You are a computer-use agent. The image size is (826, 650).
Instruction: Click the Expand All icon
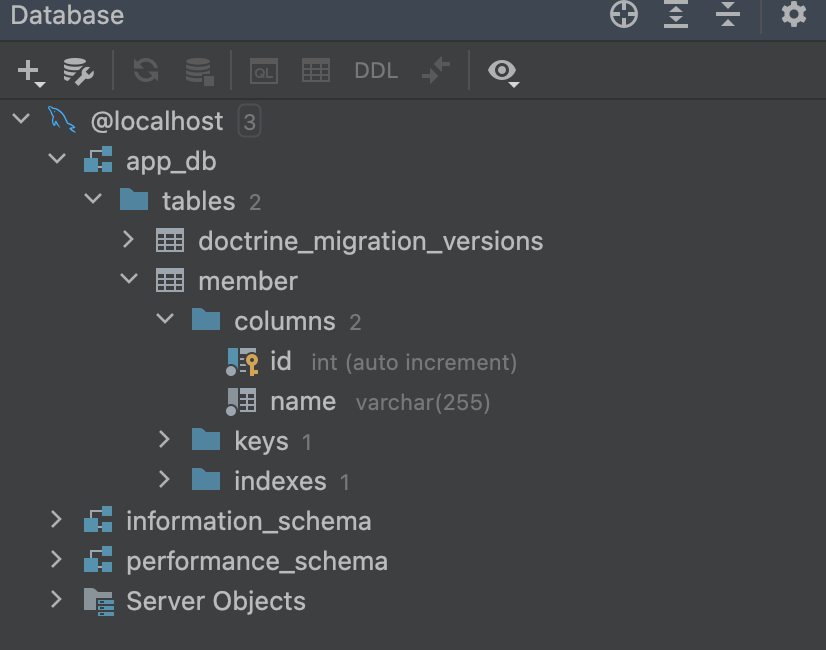click(676, 15)
